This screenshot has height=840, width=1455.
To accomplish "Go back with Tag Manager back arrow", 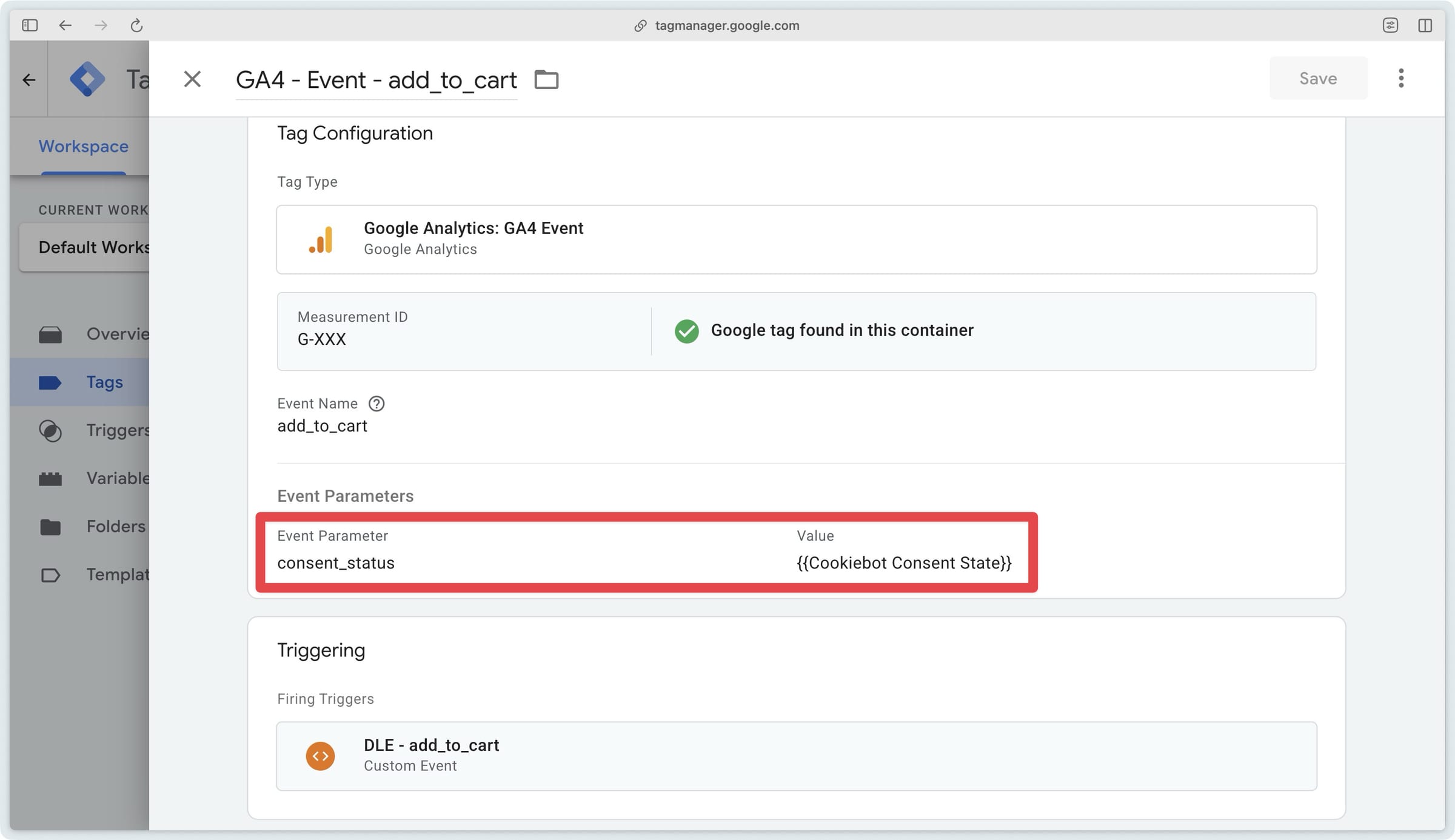I will pyautogui.click(x=28, y=79).
